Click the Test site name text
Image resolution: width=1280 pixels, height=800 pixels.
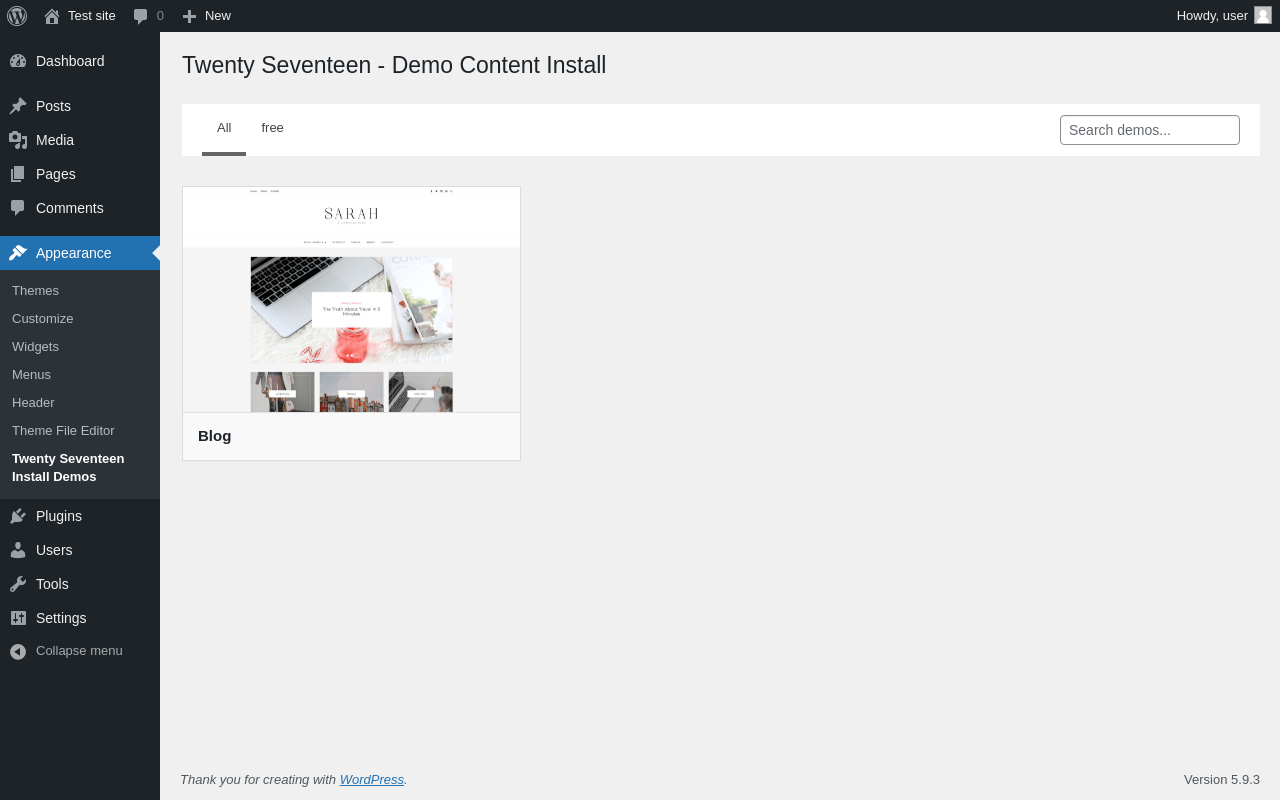pyautogui.click(x=92, y=16)
